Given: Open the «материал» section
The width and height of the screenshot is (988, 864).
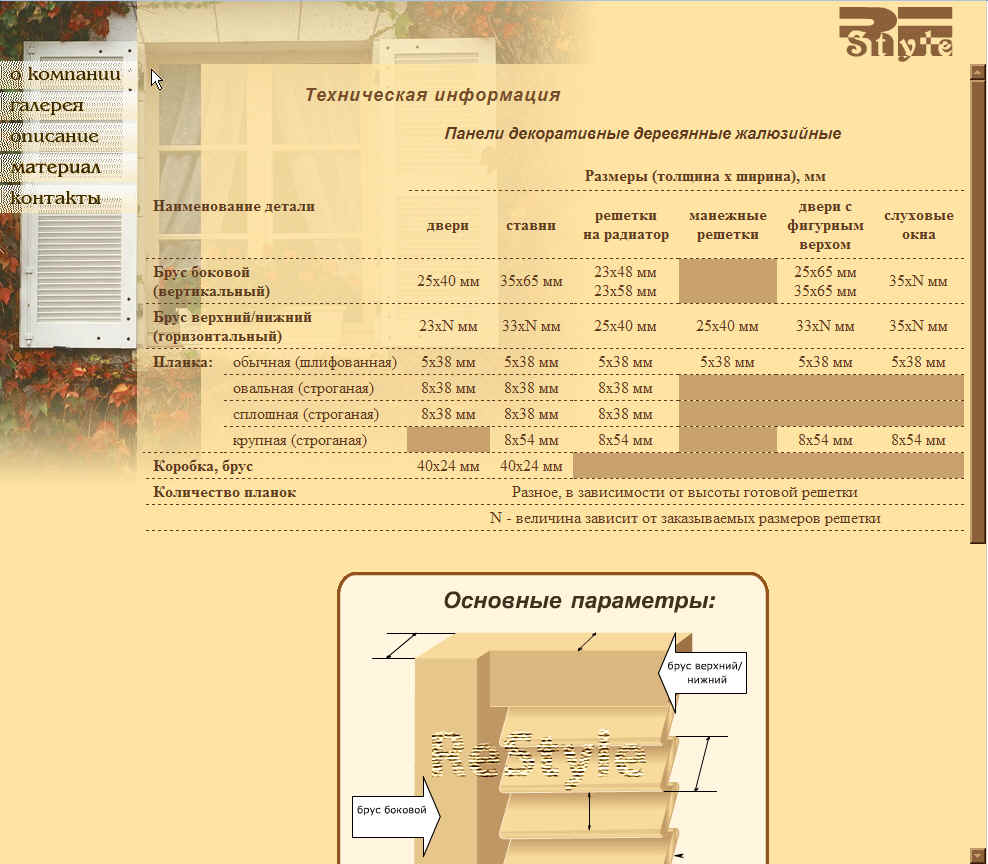Looking at the screenshot, I should pos(56,167).
